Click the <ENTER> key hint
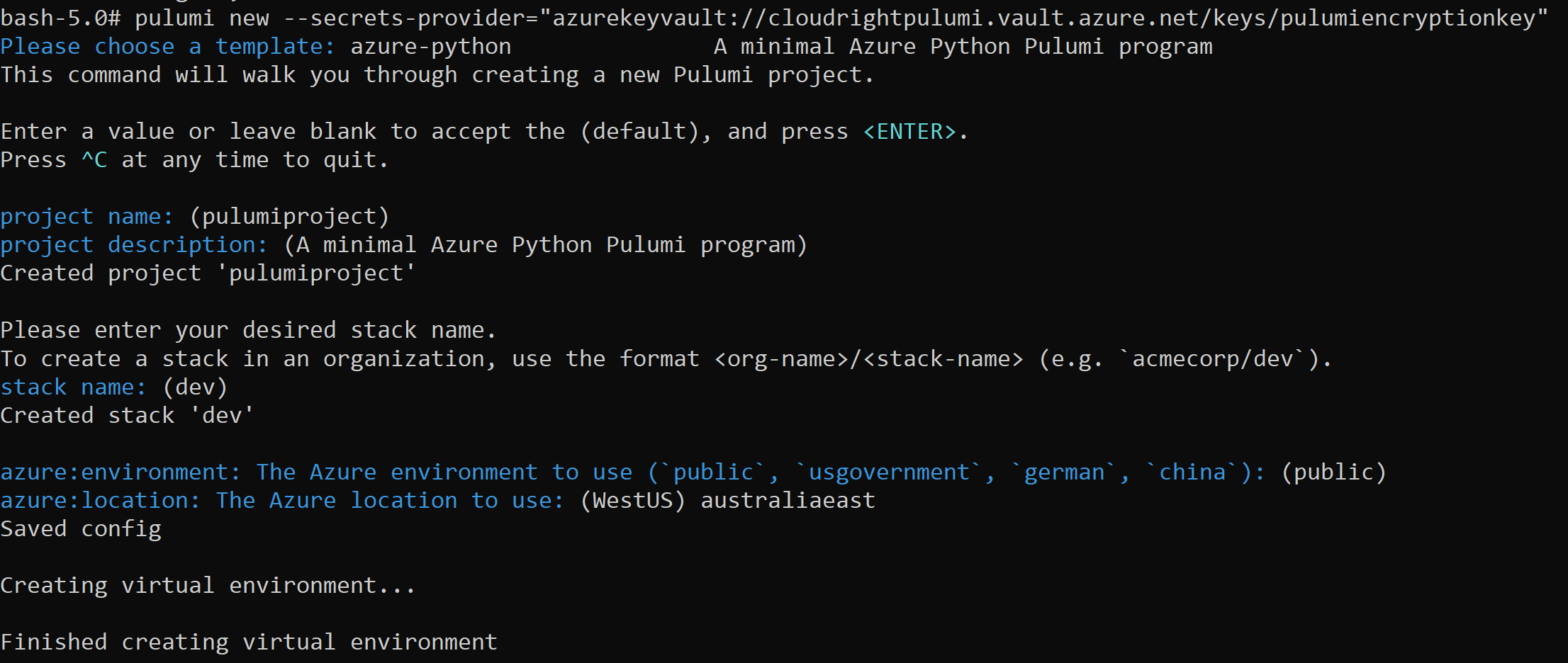 pyautogui.click(x=909, y=132)
